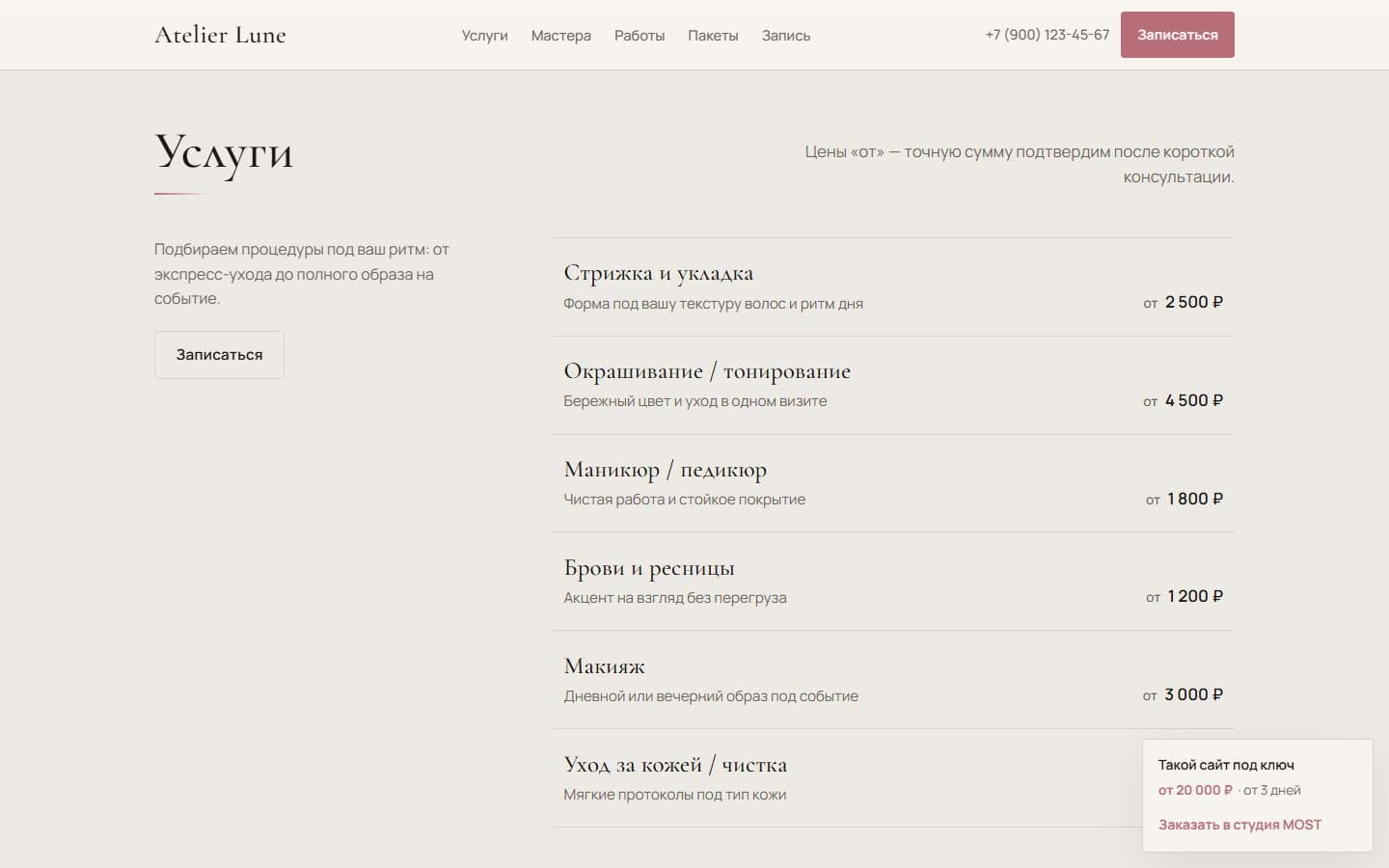Select the Стрижка и укладка service row
Viewport: 1389px width, 868px height.
tap(893, 287)
